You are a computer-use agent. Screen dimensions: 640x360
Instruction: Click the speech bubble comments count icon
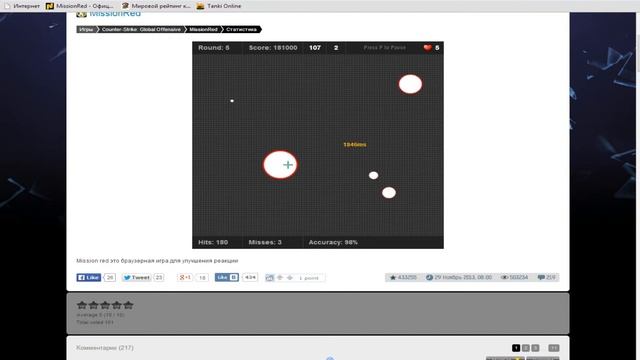point(541,278)
